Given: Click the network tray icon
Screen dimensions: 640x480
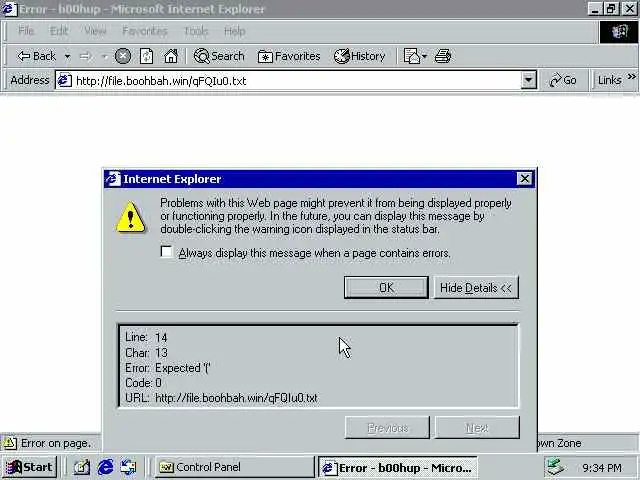Looking at the screenshot, I should [x=555, y=467].
